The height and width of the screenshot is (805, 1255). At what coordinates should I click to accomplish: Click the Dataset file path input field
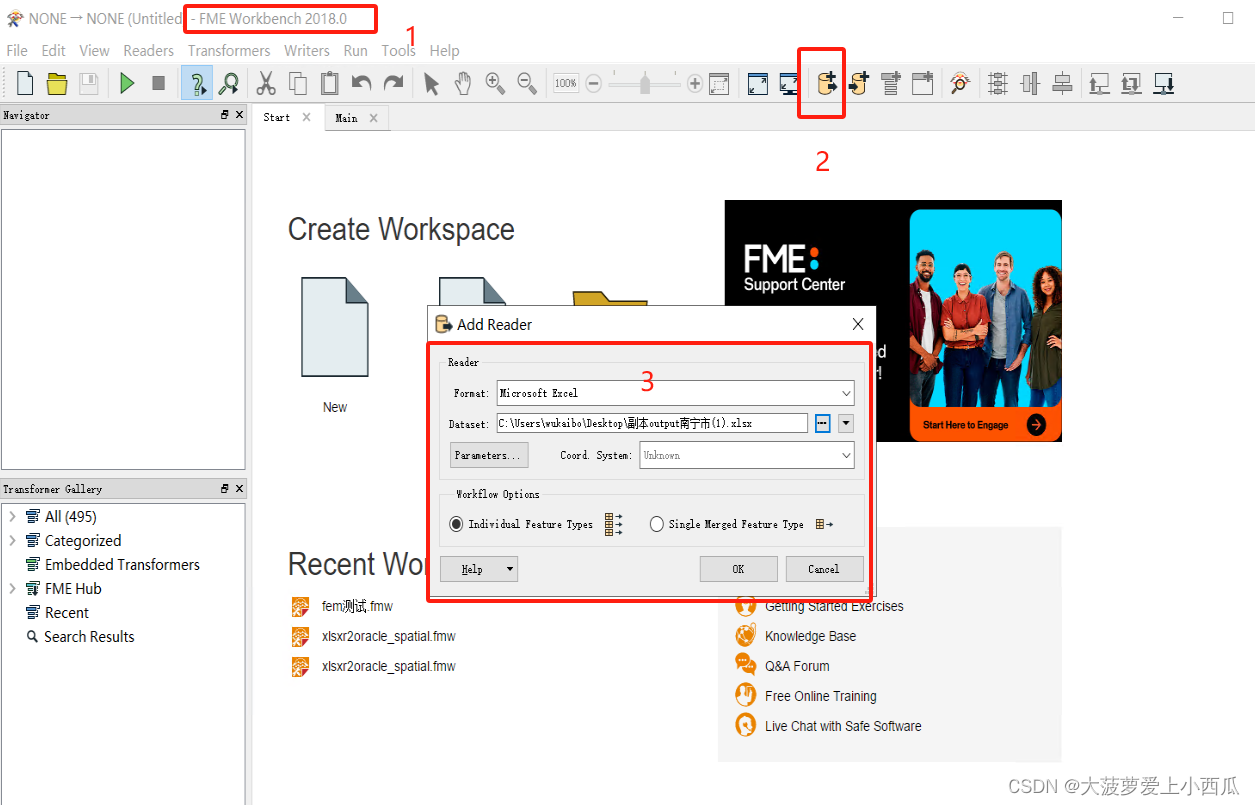click(x=650, y=423)
